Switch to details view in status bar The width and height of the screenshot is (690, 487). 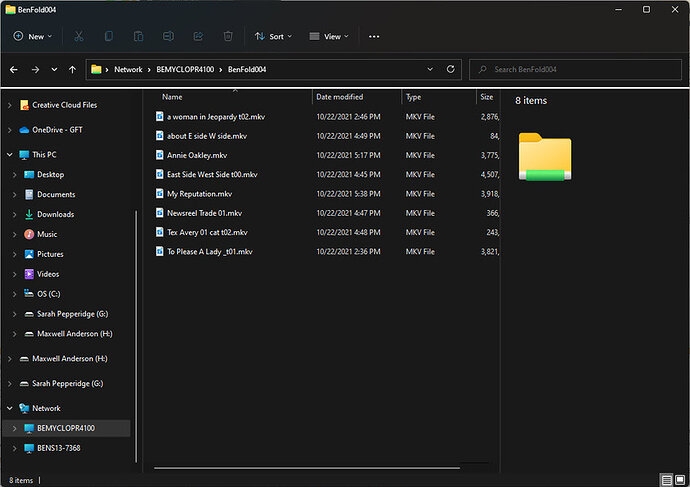click(667, 480)
